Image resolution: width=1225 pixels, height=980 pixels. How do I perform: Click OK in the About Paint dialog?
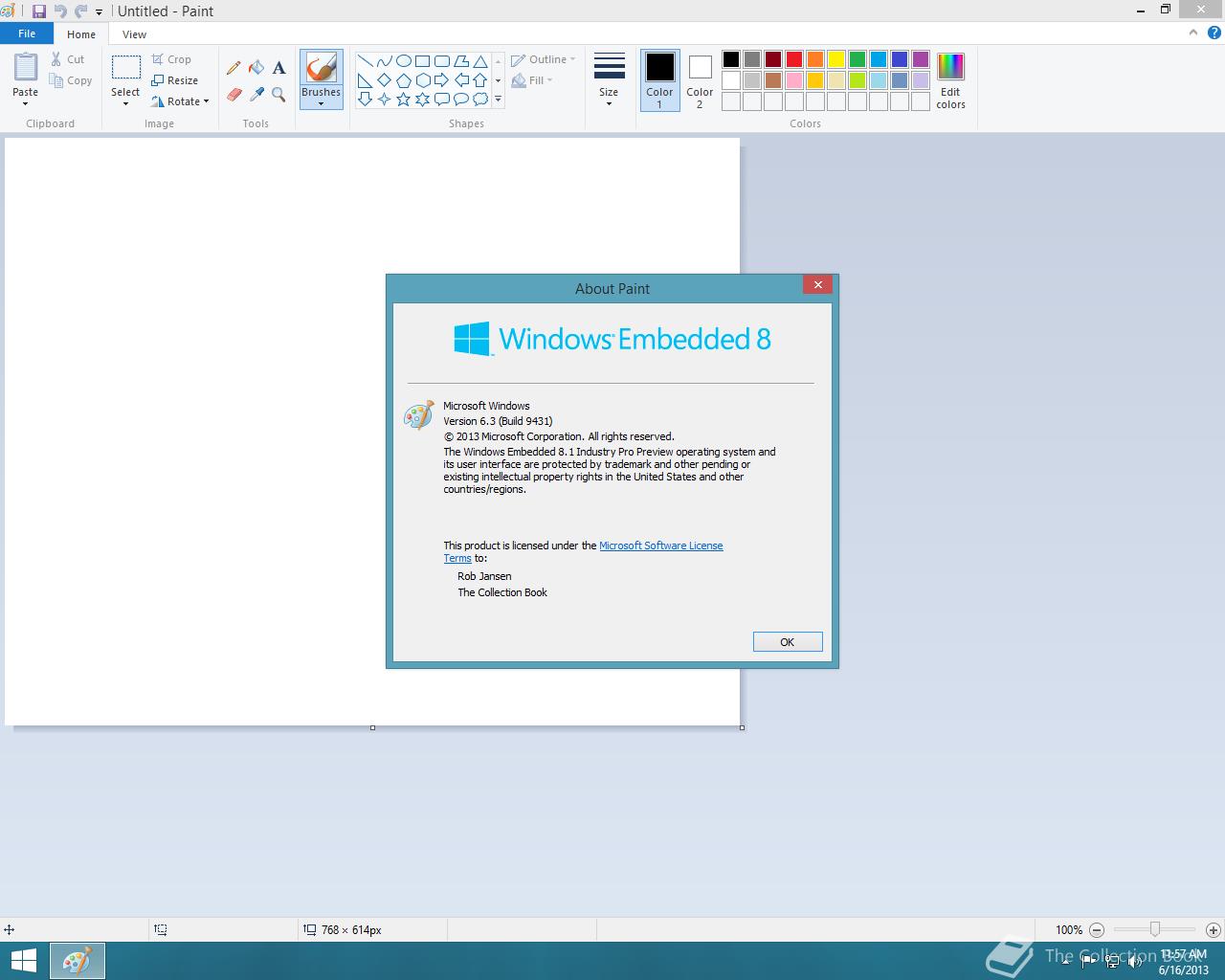pos(788,642)
